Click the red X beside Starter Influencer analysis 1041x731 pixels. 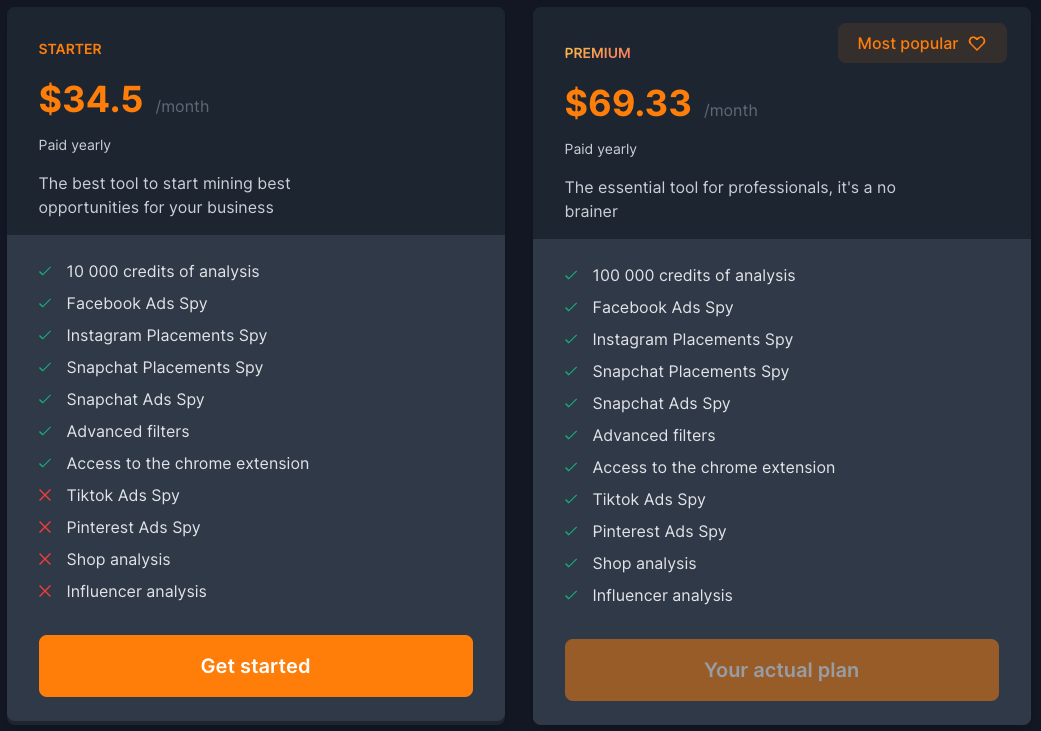pyautogui.click(x=45, y=592)
